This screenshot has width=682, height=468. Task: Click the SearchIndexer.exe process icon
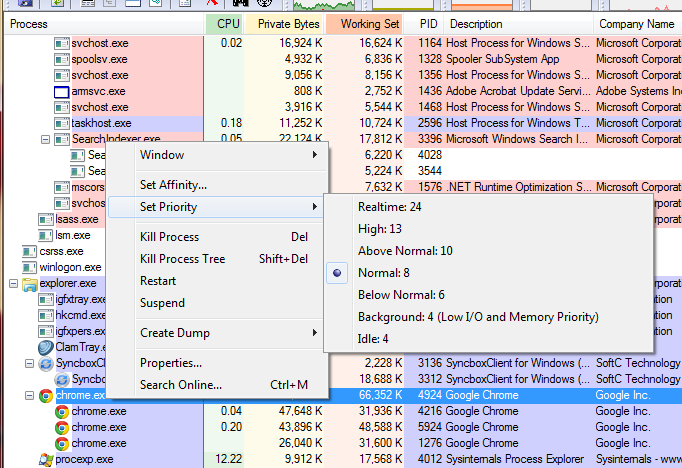point(62,139)
